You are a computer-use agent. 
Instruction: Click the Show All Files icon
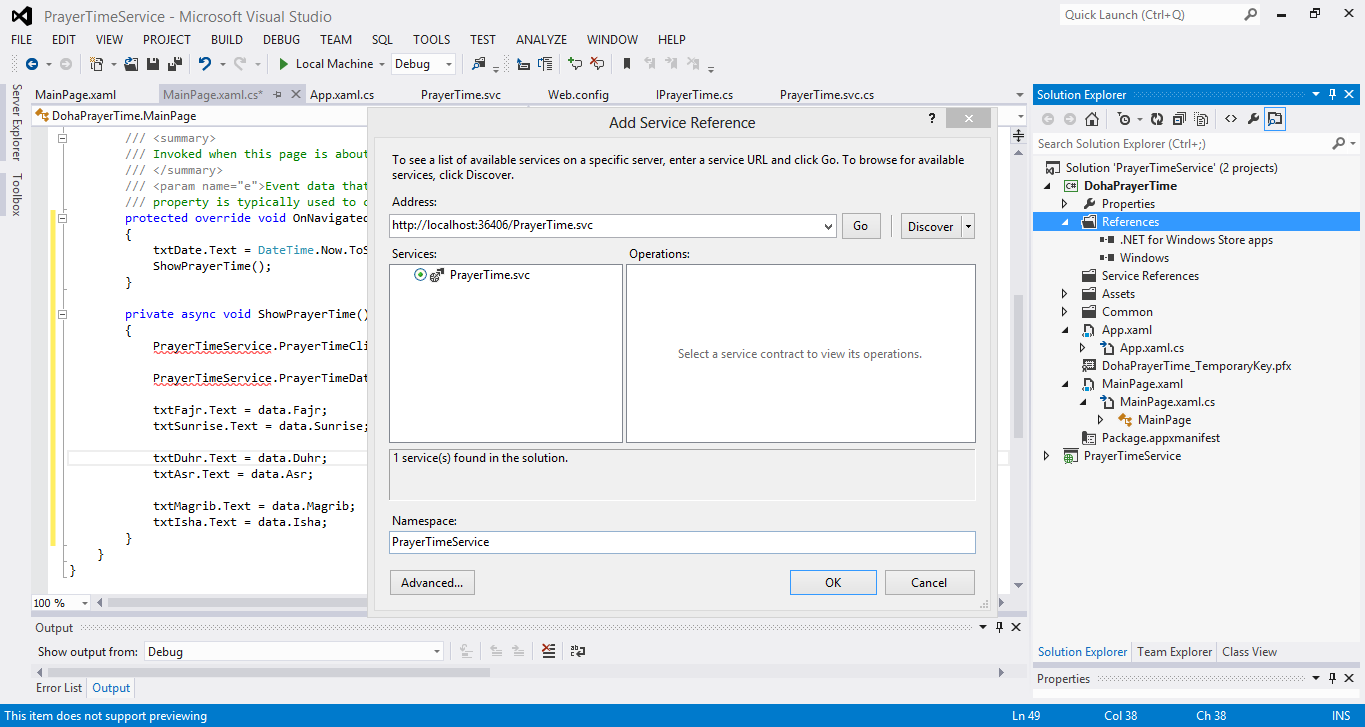point(1201,119)
